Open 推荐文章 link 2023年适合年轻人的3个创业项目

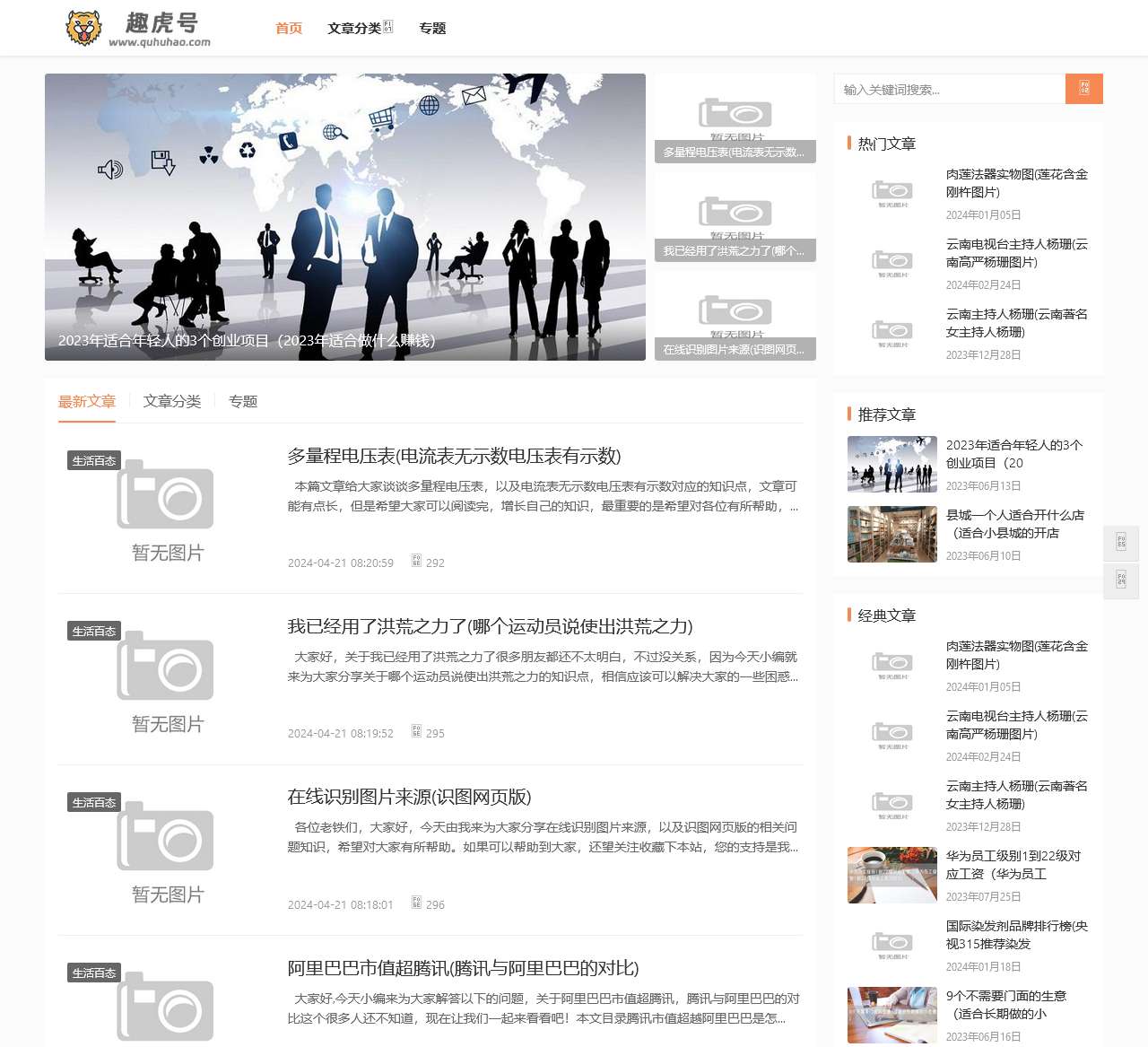pos(1014,454)
